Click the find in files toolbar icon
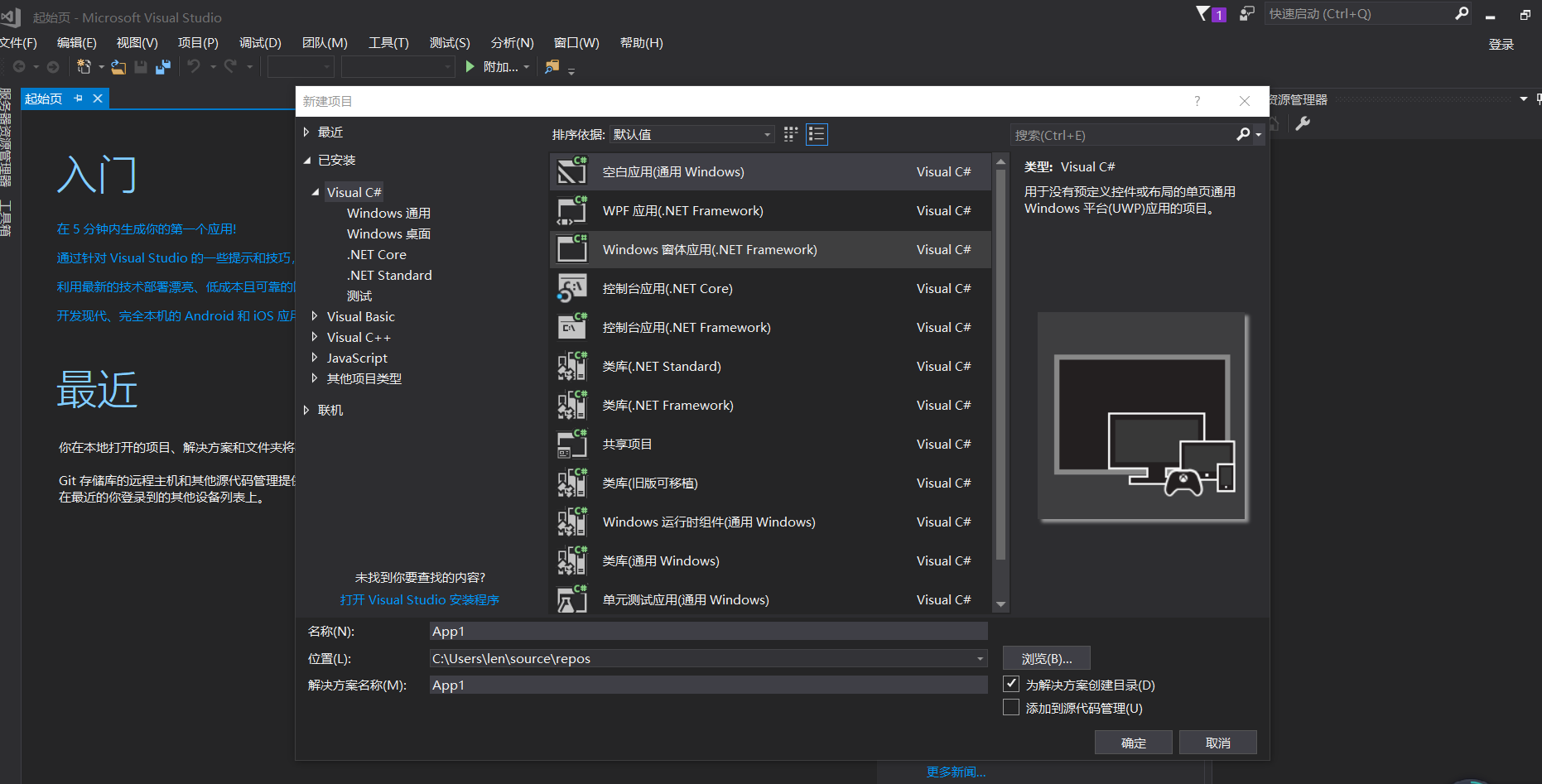This screenshot has height=784, width=1542. click(x=552, y=66)
